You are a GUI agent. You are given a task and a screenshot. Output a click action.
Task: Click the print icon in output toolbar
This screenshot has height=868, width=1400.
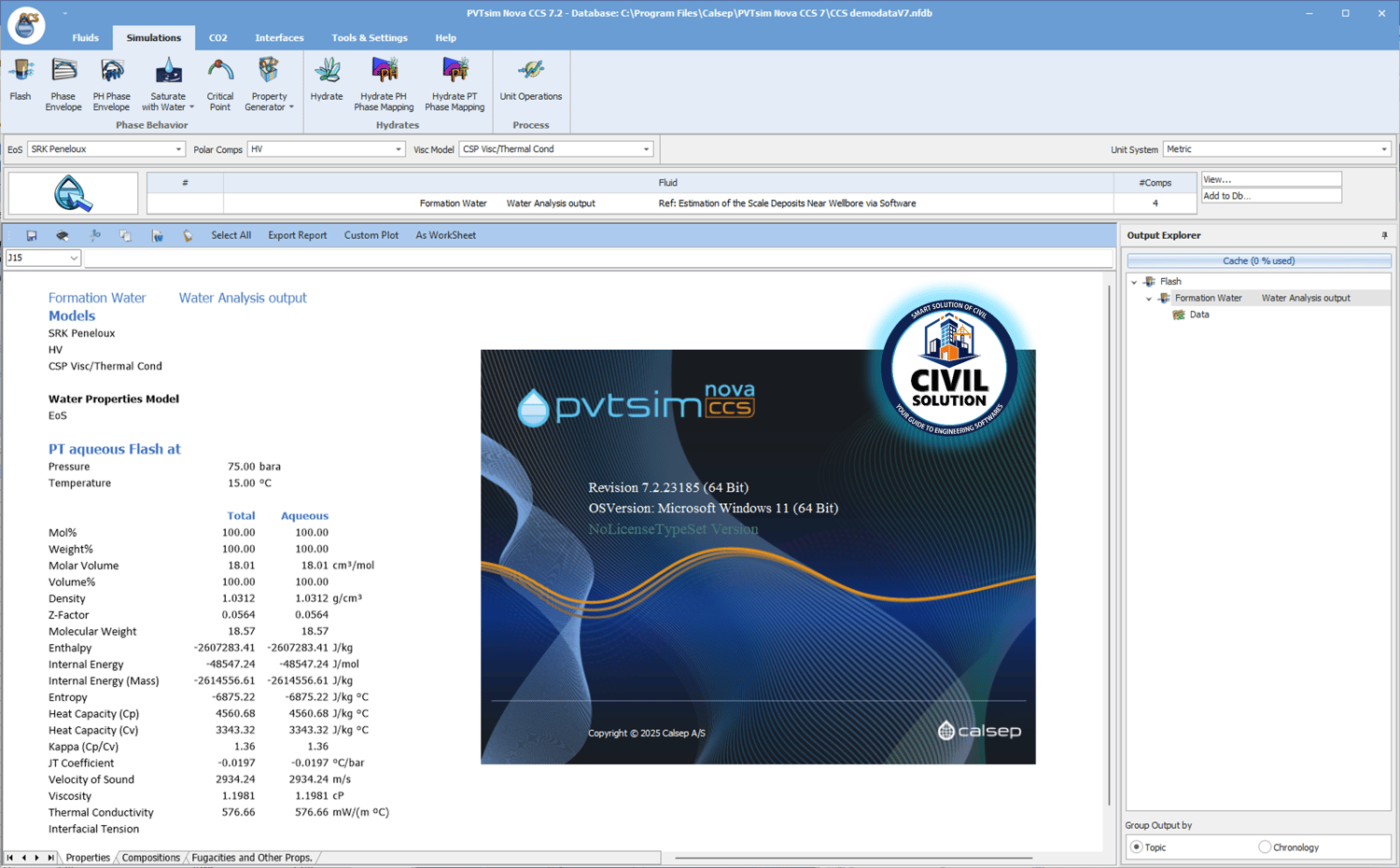click(63, 236)
